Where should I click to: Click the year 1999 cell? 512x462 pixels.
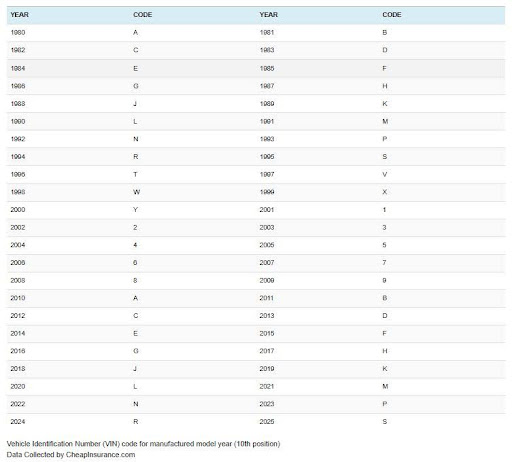[x=267, y=192]
